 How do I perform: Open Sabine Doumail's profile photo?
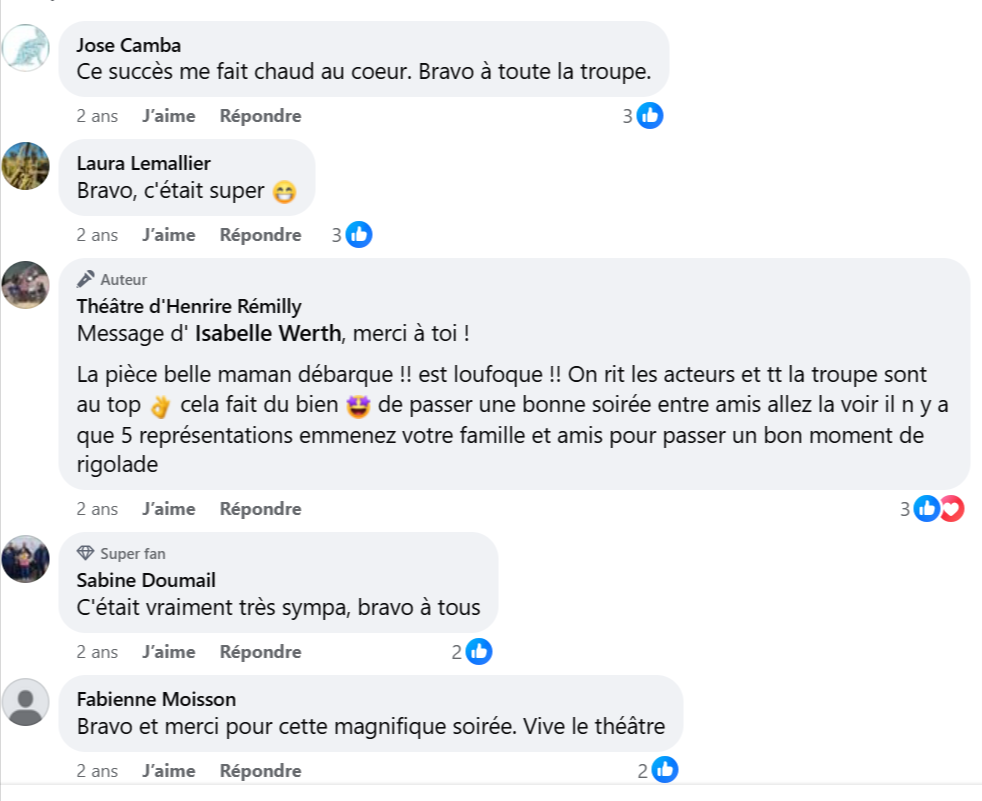pyautogui.click(x=26, y=559)
